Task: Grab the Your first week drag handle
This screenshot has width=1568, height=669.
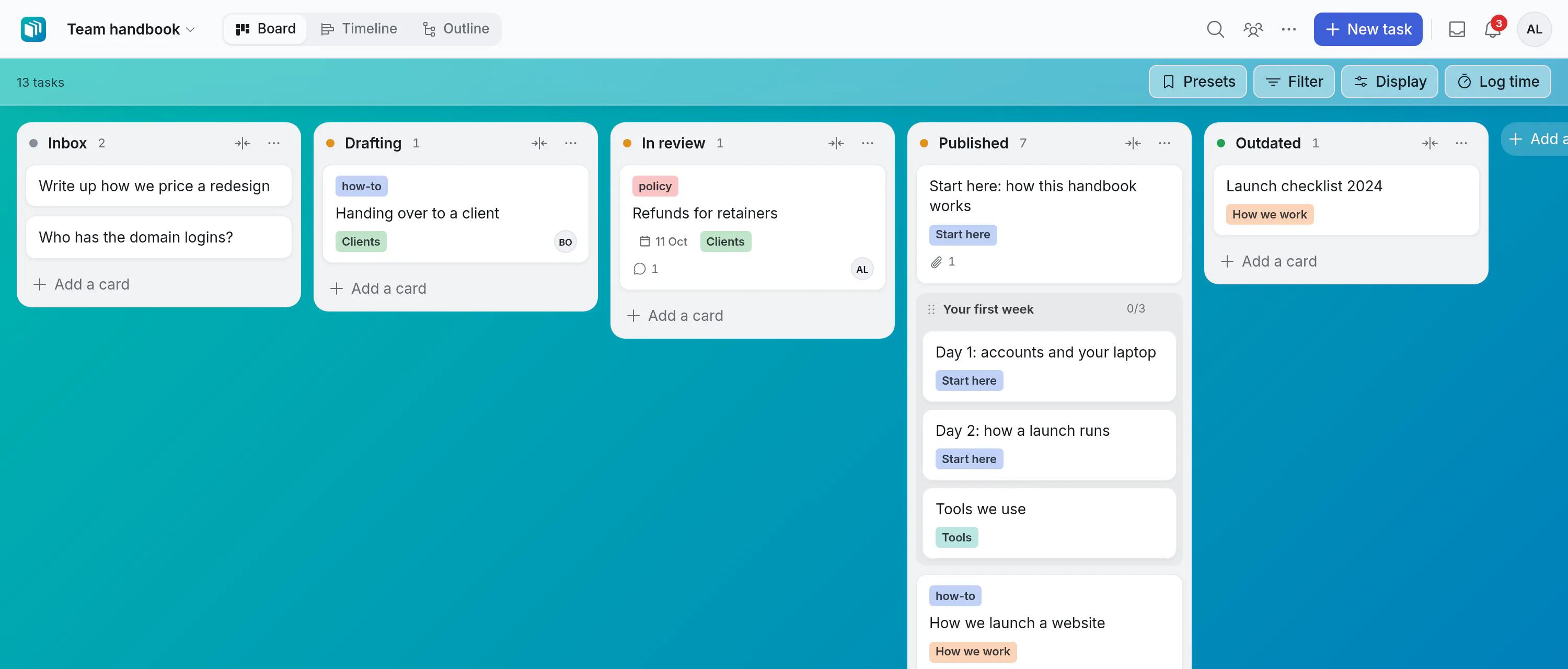Action: pyautogui.click(x=931, y=309)
